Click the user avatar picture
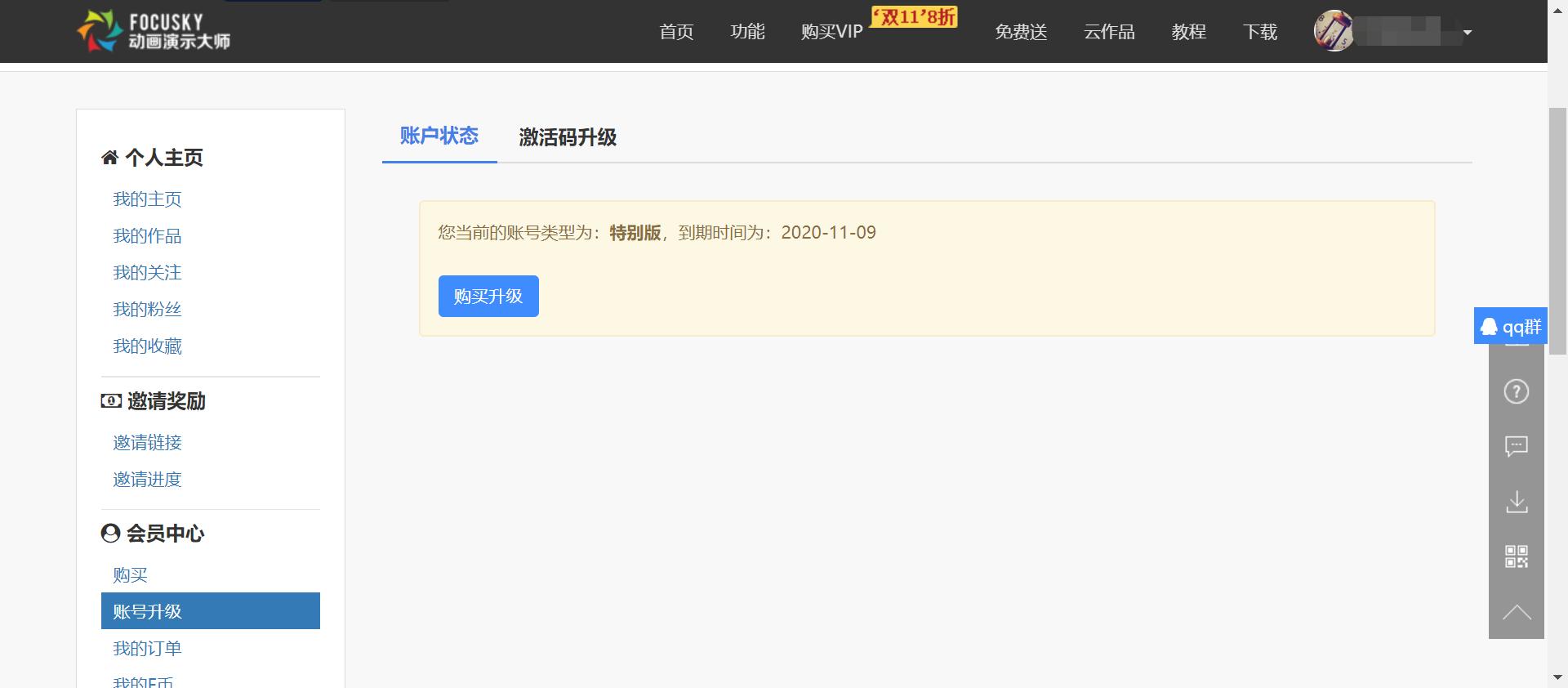Viewport: 1568px width, 688px height. (x=1333, y=31)
